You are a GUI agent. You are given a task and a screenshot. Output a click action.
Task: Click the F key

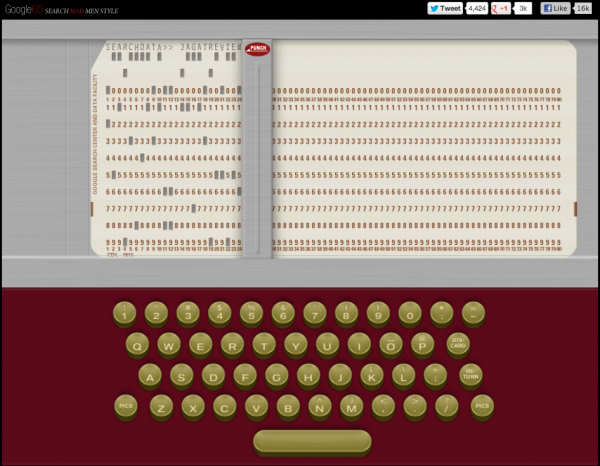pyautogui.click(x=245, y=376)
